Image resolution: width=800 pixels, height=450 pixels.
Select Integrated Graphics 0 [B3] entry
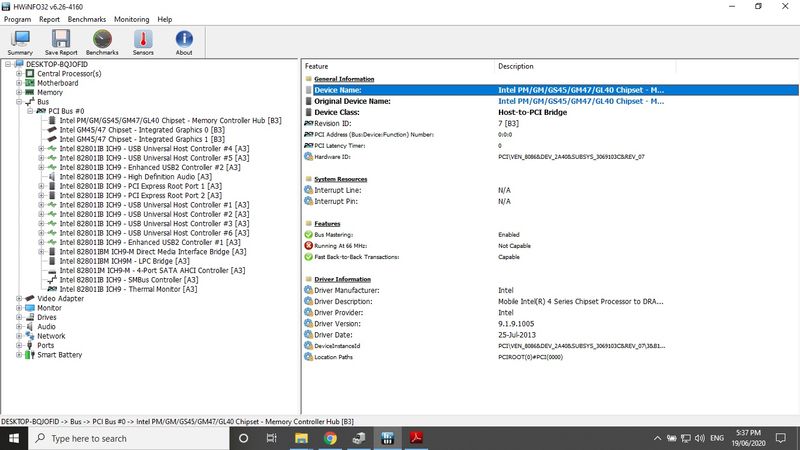click(142, 130)
